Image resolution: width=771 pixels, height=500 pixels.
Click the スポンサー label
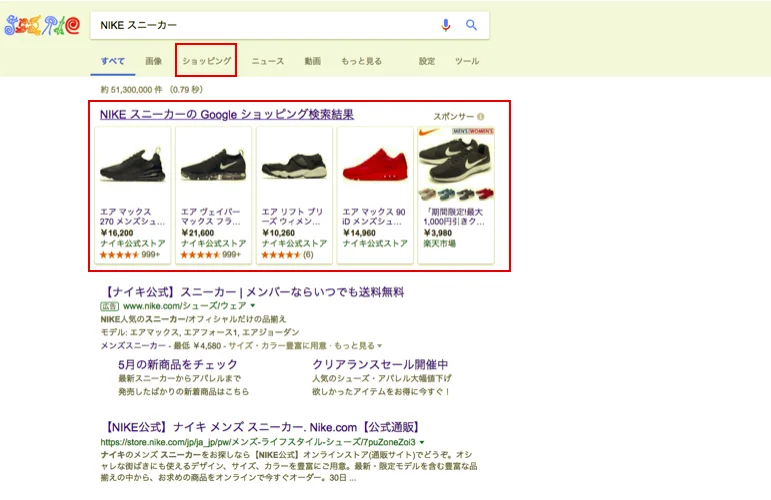click(453, 117)
